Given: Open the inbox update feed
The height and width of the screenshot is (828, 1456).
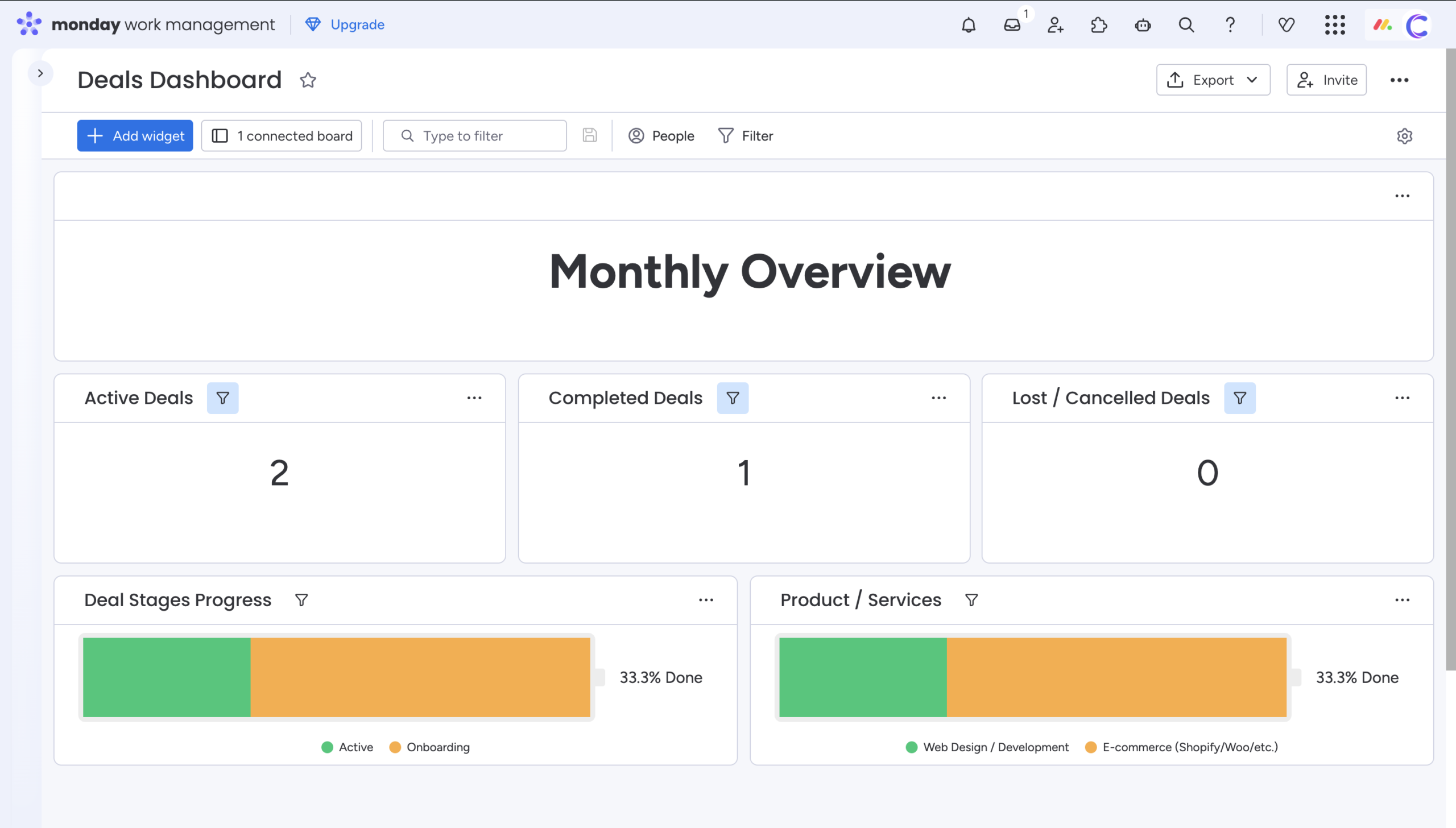Looking at the screenshot, I should pos(1012,25).
